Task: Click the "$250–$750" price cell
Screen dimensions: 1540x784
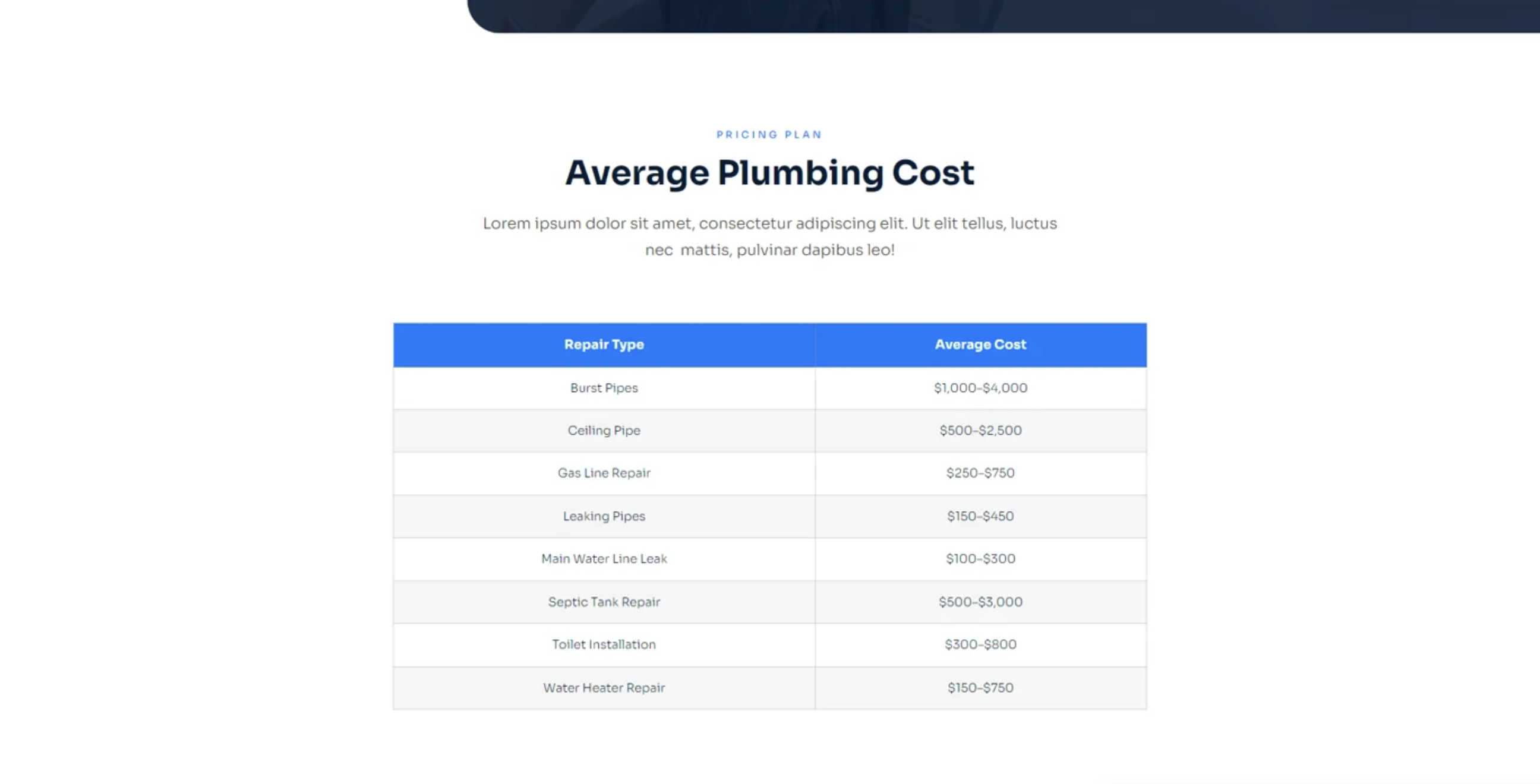Action: tap(980, 473)
